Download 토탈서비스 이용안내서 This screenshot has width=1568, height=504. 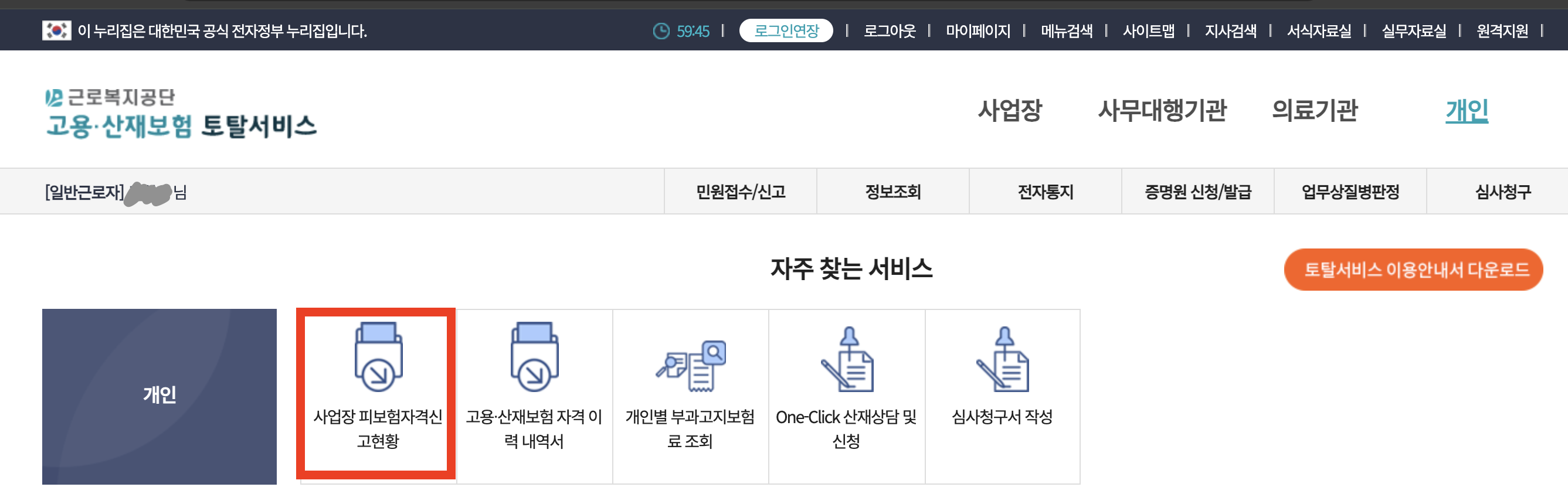[1413, 270]
